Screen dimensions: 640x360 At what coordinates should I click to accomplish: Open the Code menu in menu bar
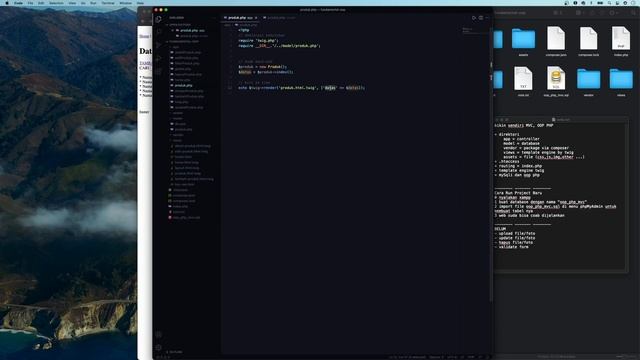(18, 3)
